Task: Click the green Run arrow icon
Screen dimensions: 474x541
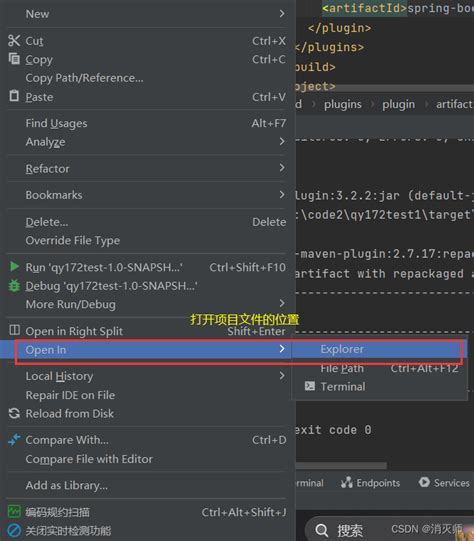Action: 14,266
